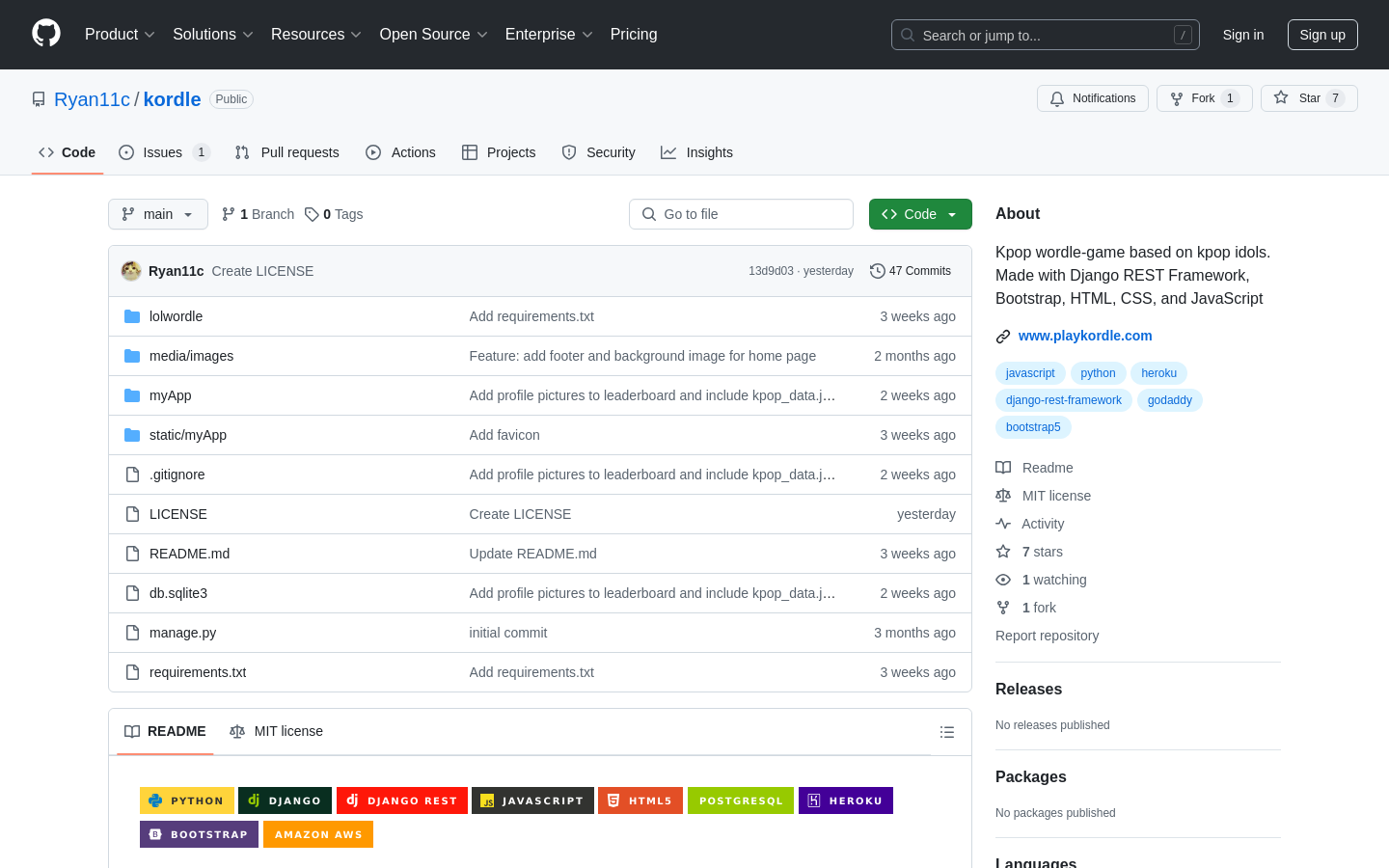View the 47 Commits history
This screenshot has height=868, width=1389.
(911, 271)
